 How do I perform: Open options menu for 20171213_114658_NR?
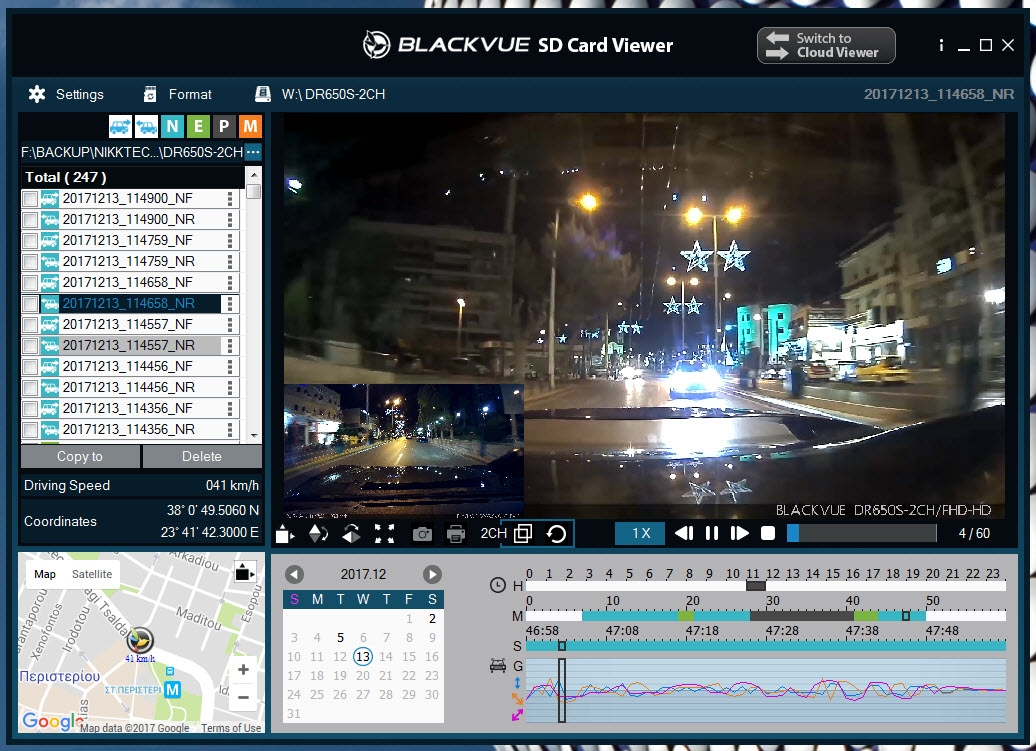pos(230,303)
